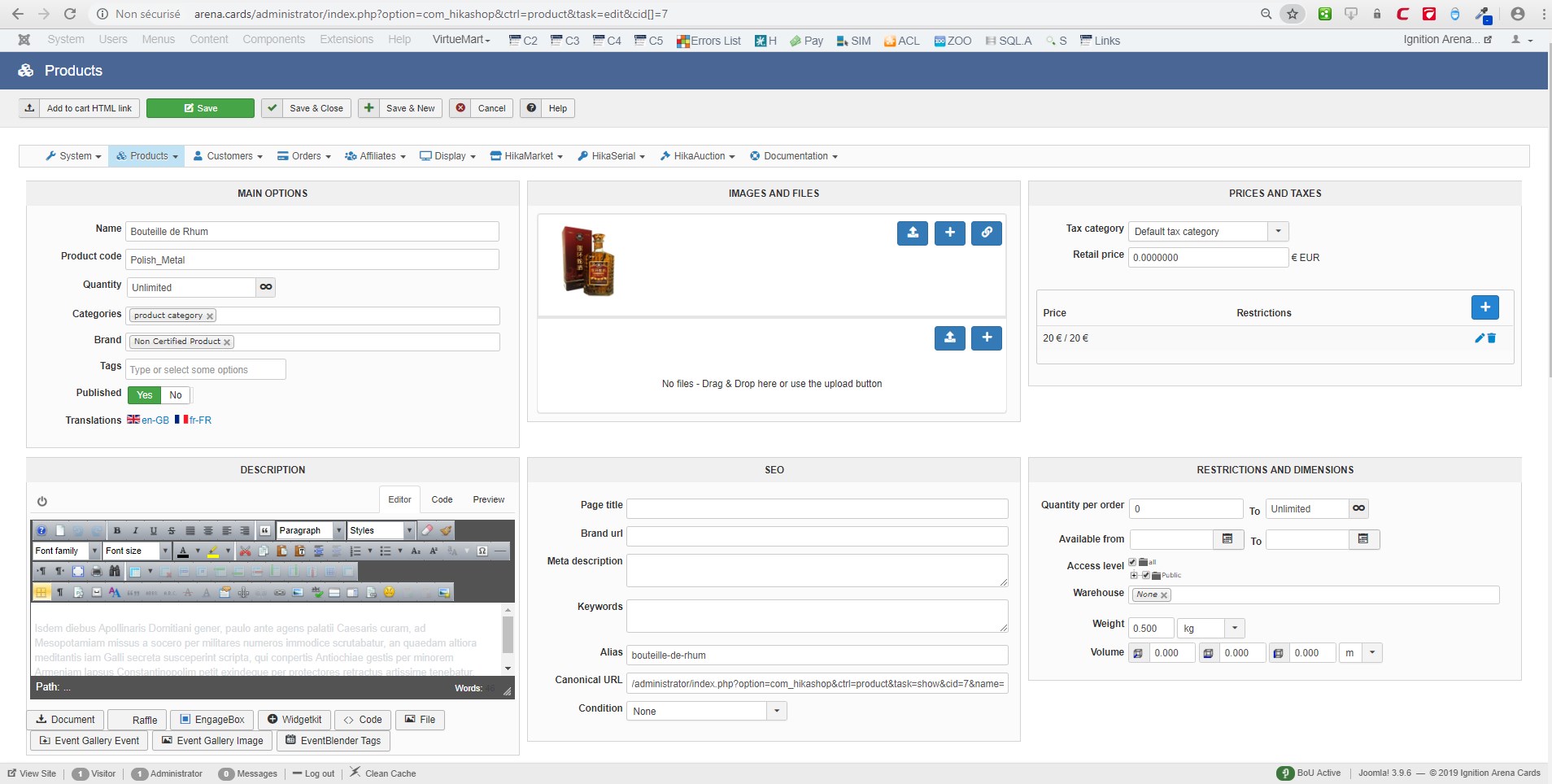Switch to the Preview tab in Description

(488, 499)
